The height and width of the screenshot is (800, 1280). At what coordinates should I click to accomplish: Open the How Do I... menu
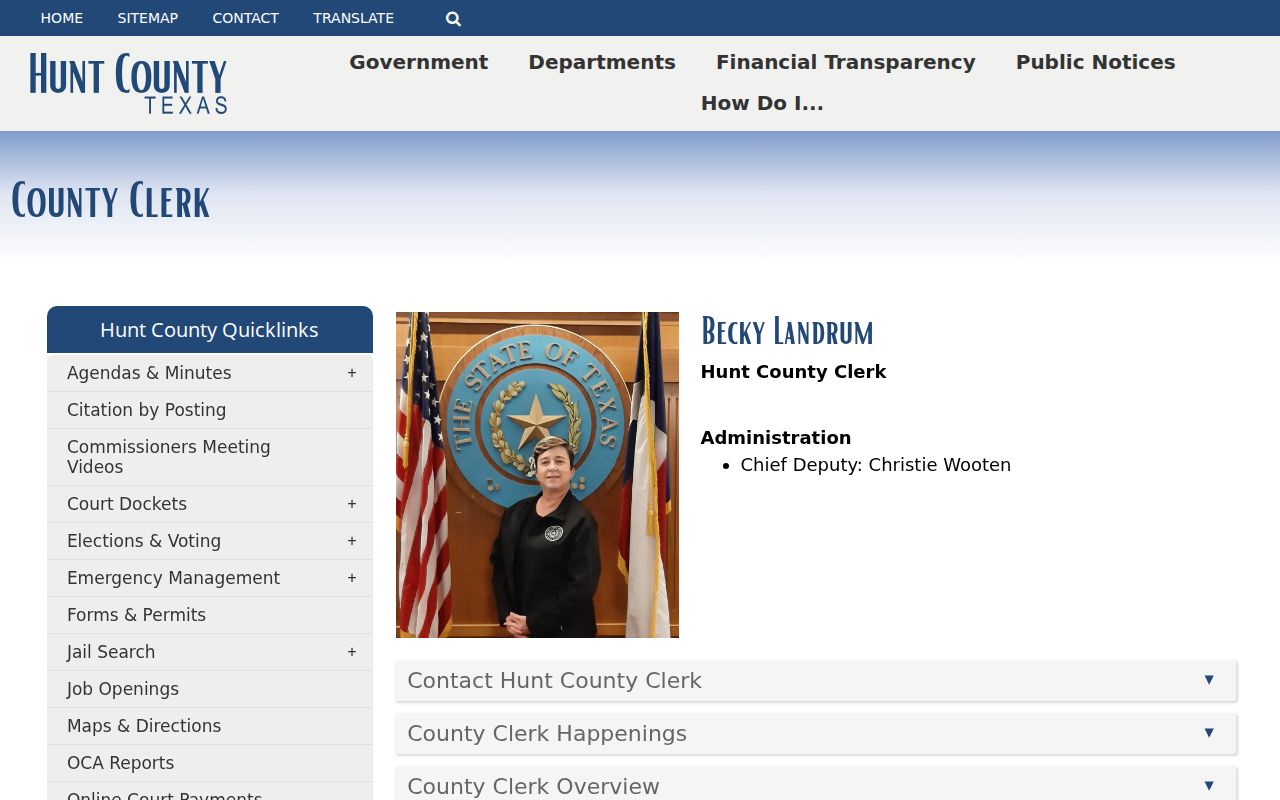(x=762, y=103)
